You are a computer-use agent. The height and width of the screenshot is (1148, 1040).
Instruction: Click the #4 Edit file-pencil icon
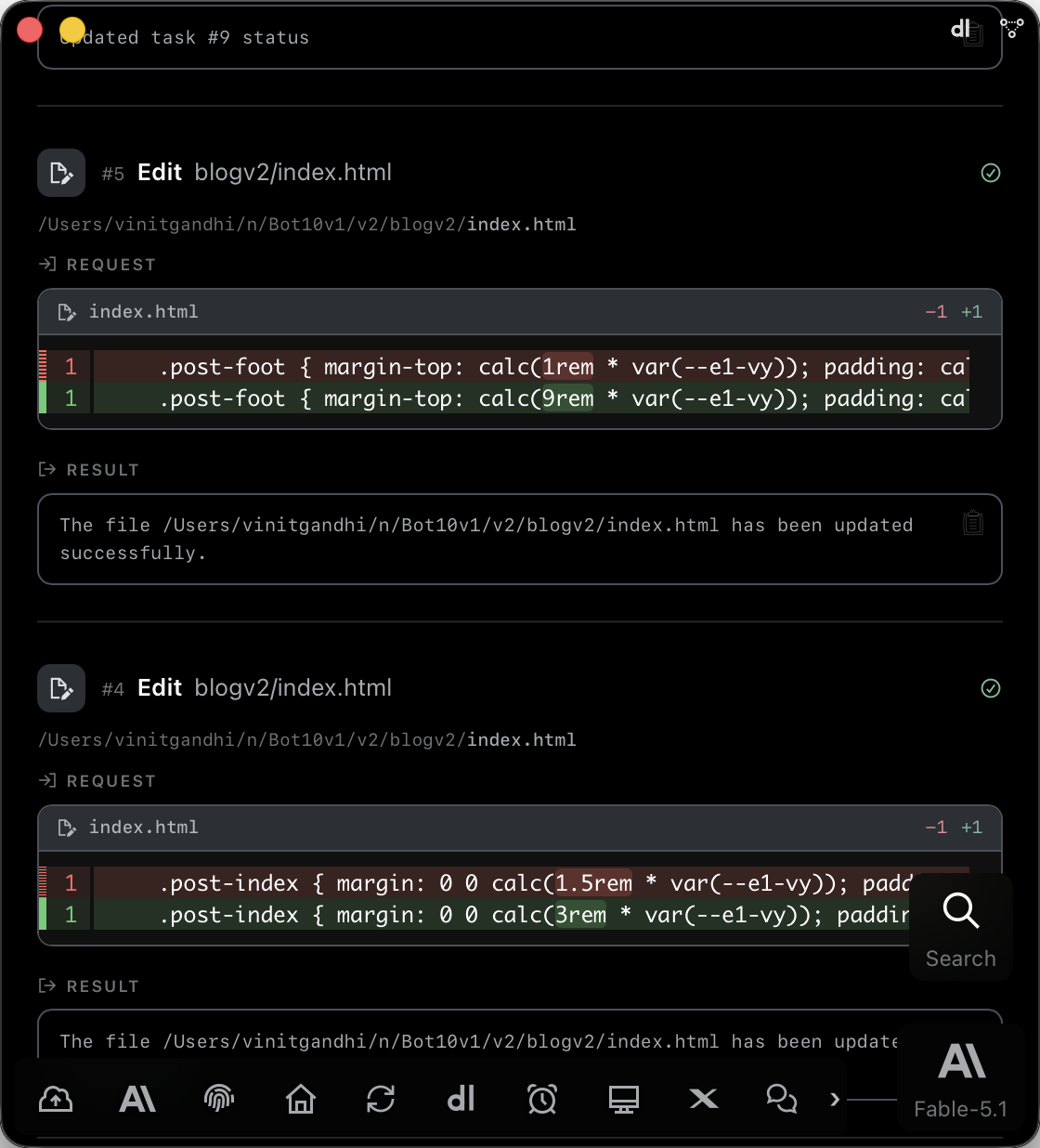tap(61, 688)
